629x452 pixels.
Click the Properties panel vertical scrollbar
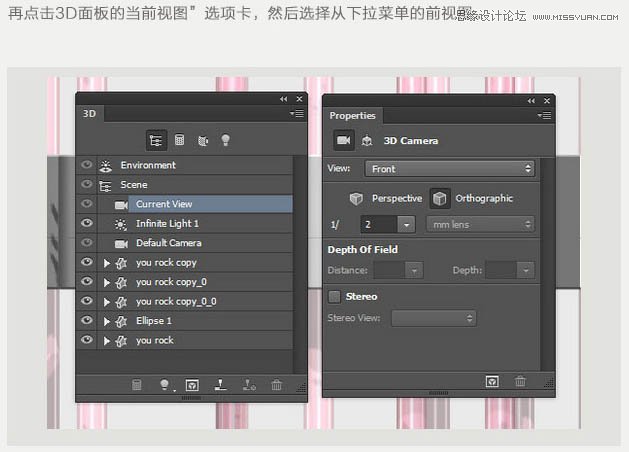[547, 265]
